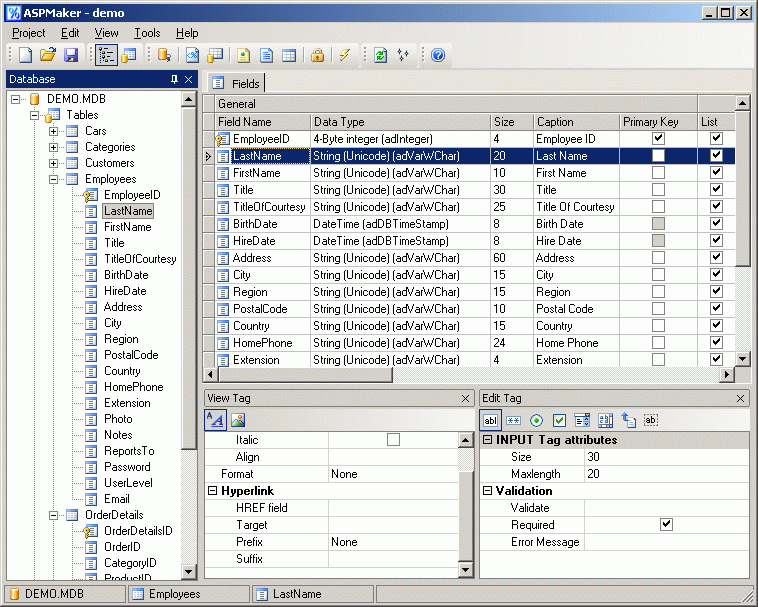Viewport: 758px width, 607px height.
Task: Choose the password edit tag icon
Action: point(513,420)
